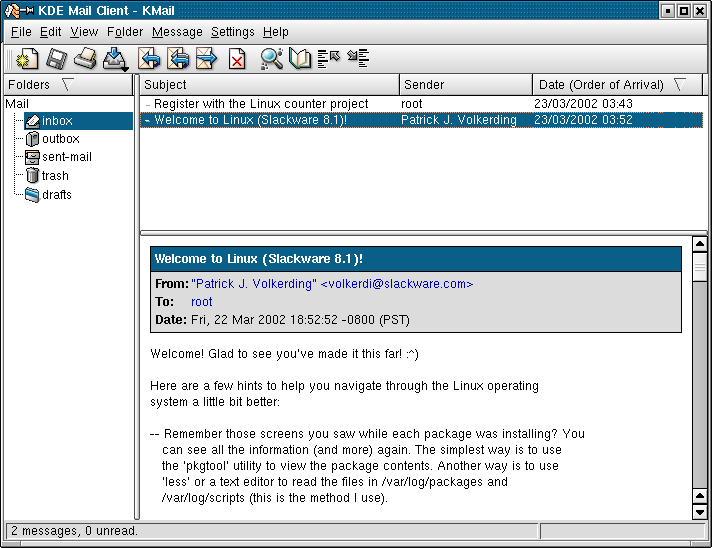Screen dimensions: 712x548
Task: Open the Settings menu
Action: 232,32
